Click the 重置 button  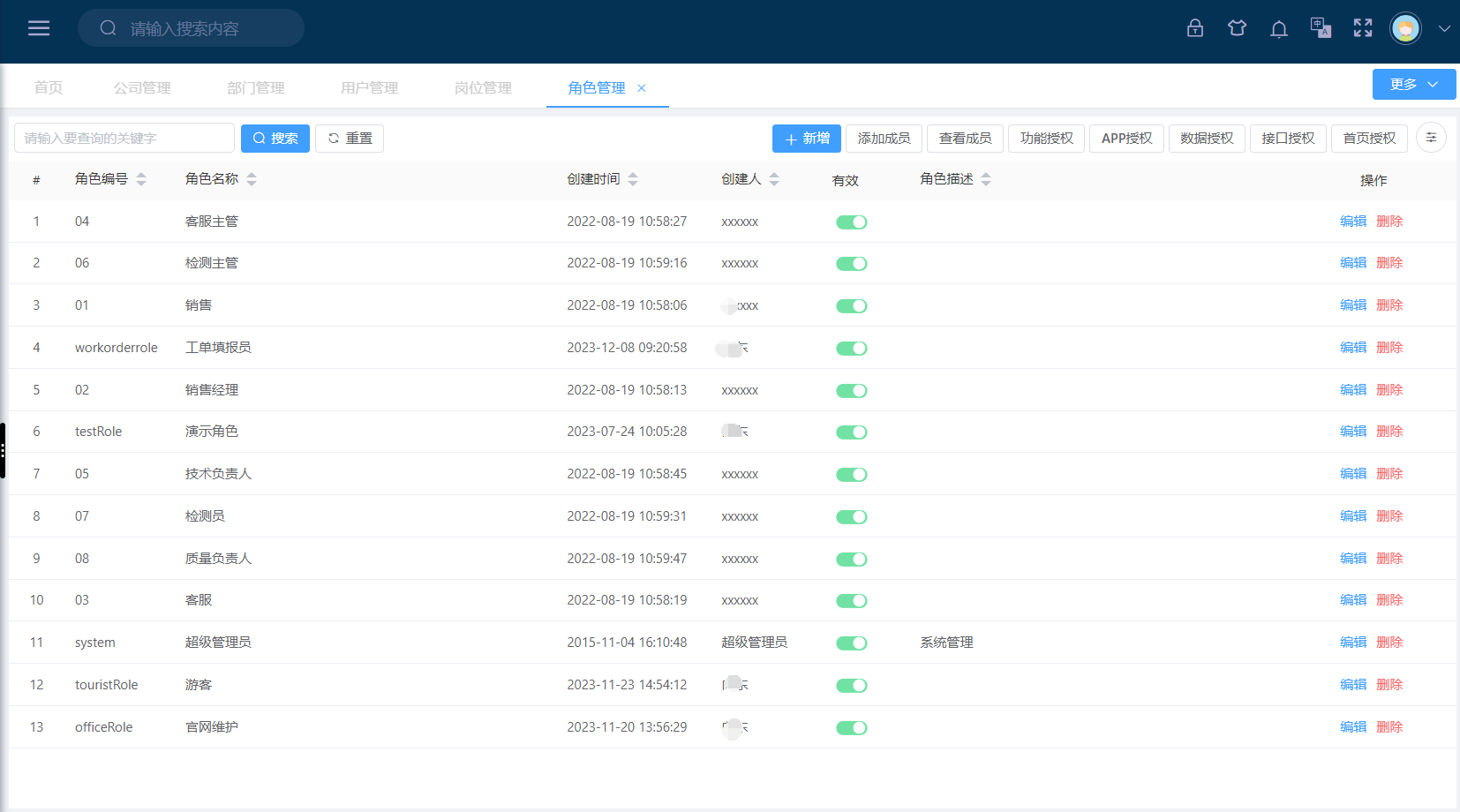point(350,138)
